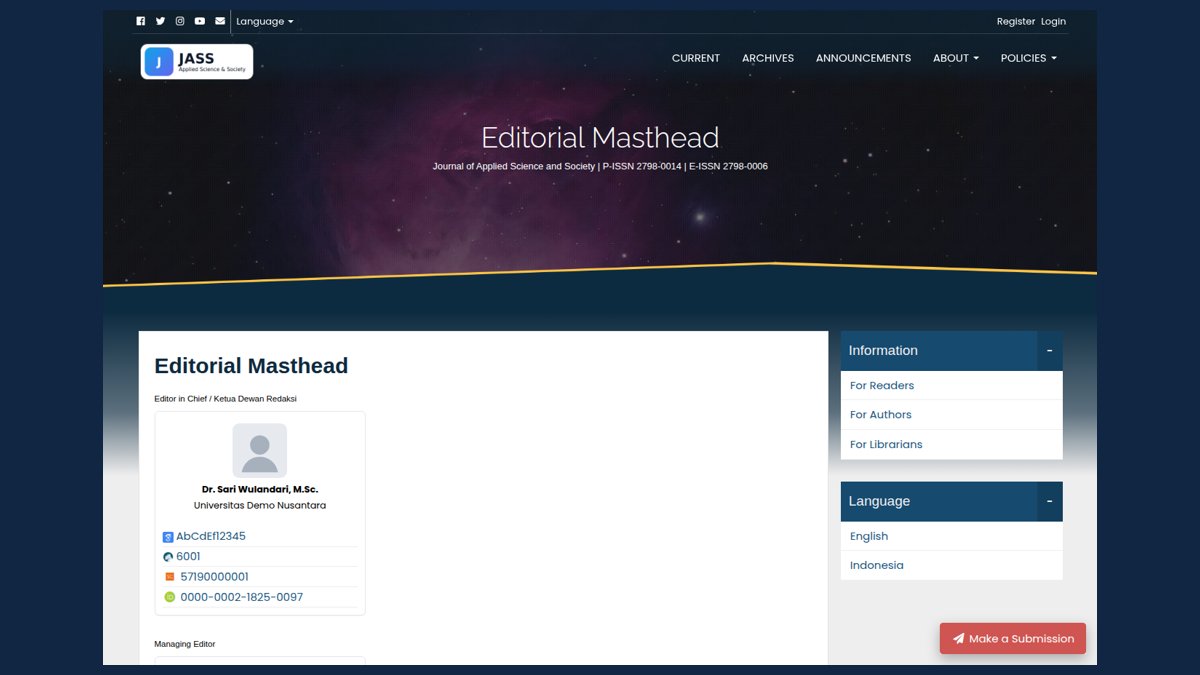The width and height of the screenshot is (1200, 675).
Task: Click the JASS journal logo
Action: (197, 61)
